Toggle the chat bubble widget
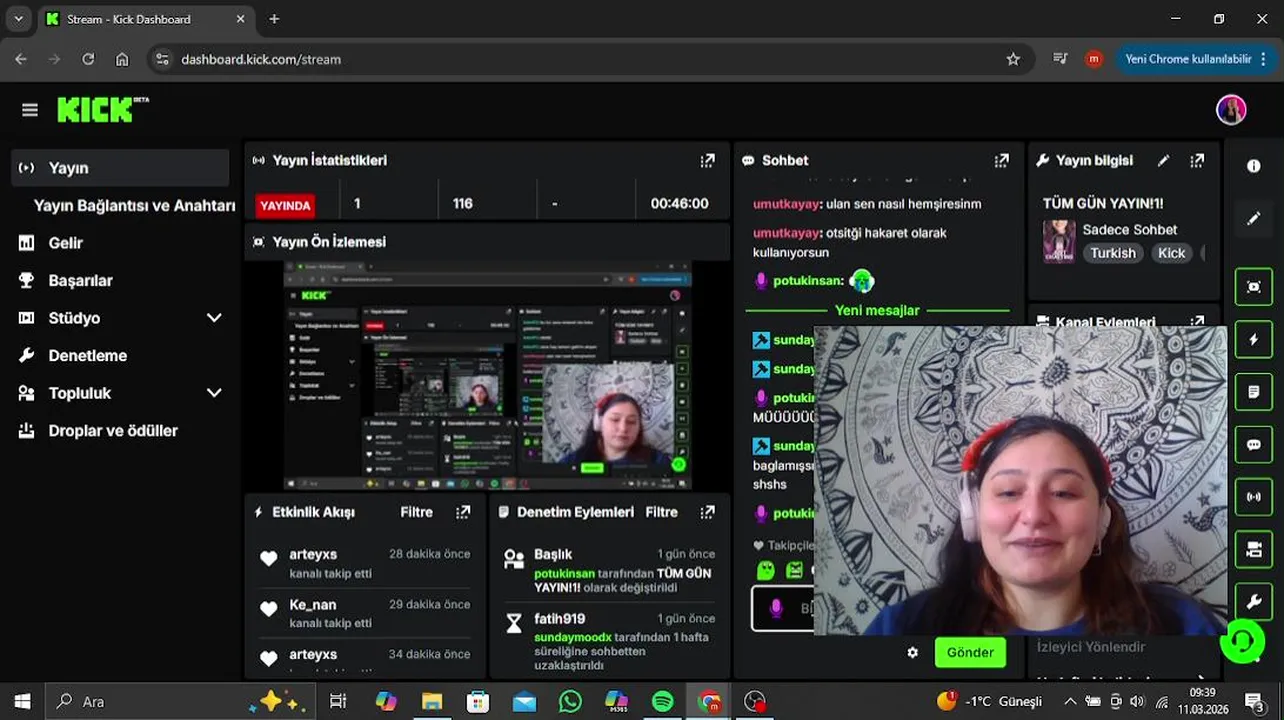This screenshot has width=1284, height=720. click(x=1253, y=445)
